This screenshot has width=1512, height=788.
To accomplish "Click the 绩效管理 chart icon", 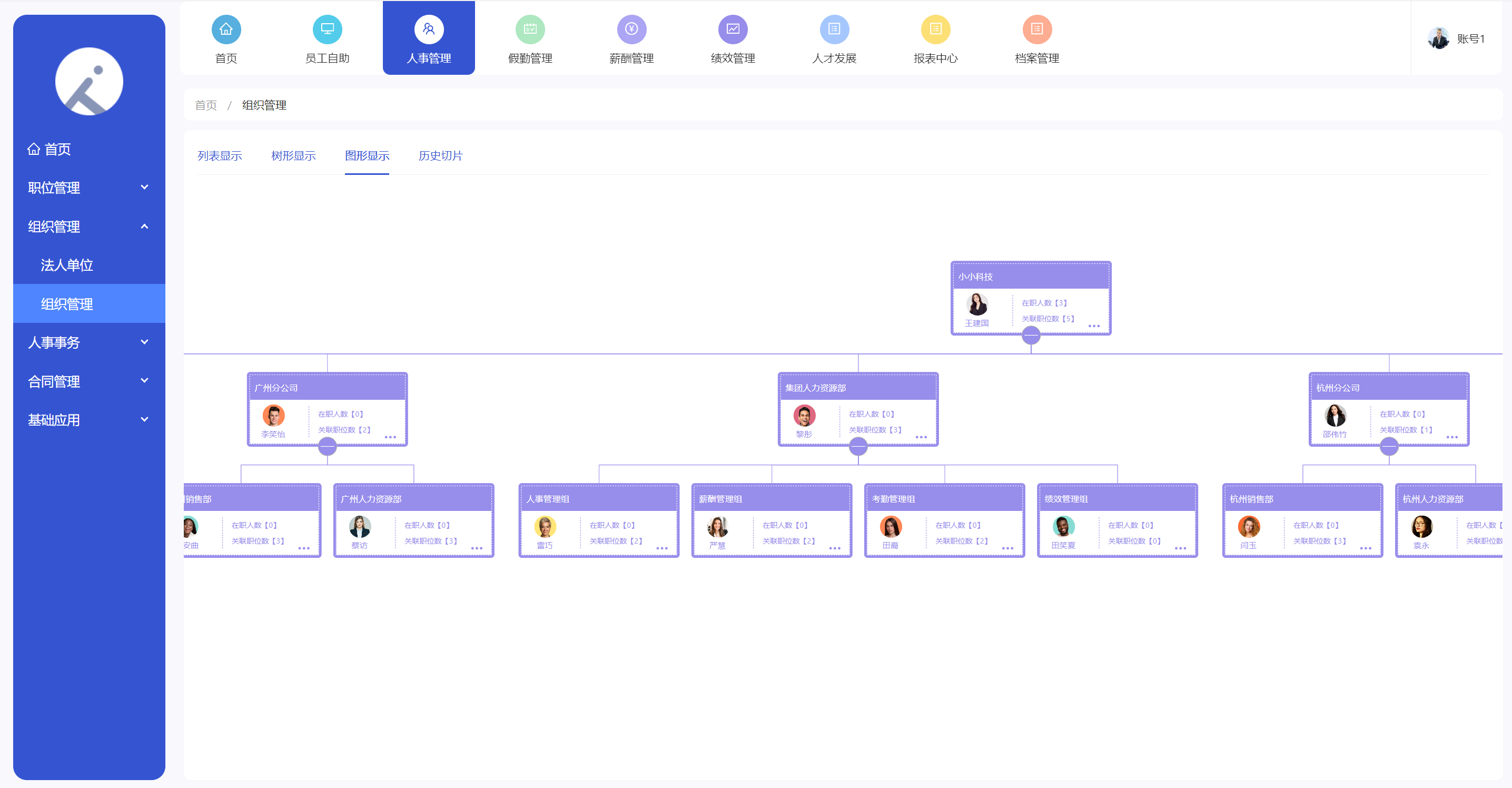I will 733,29.
